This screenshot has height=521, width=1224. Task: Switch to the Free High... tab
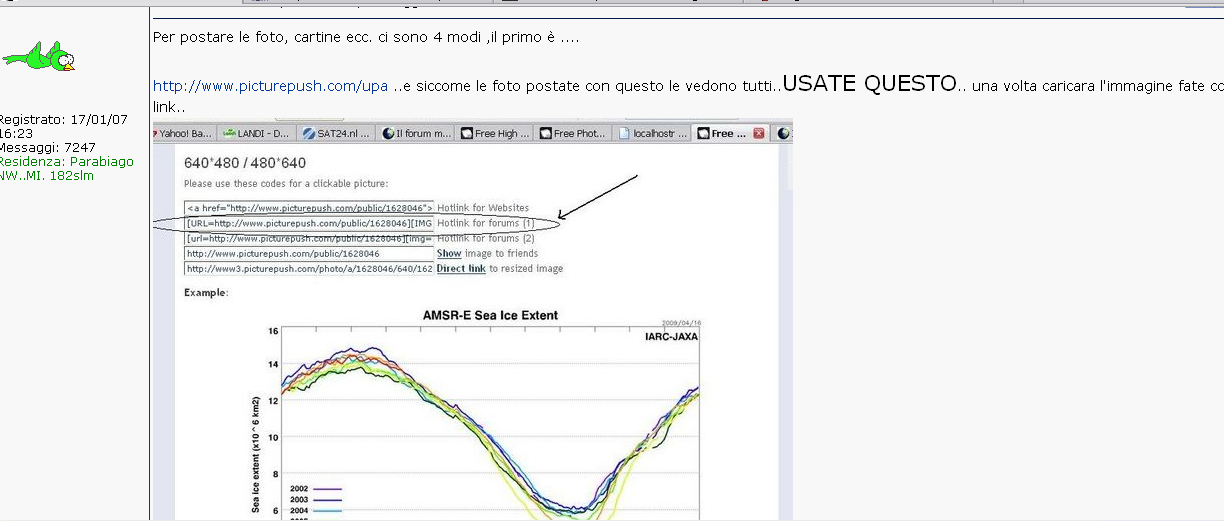click(x=501, y=133)
